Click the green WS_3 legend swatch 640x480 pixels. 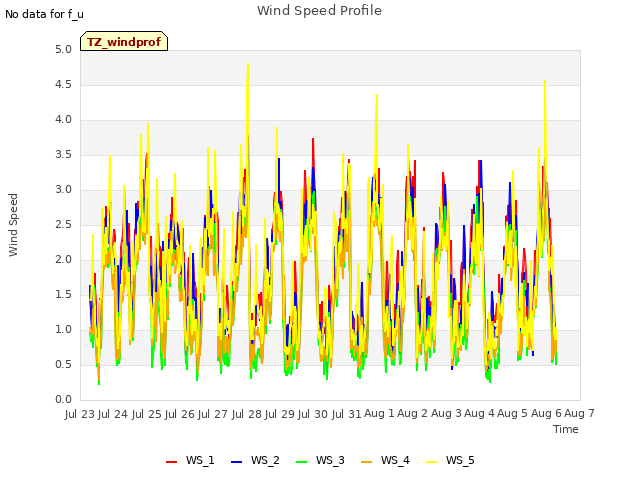301,462
